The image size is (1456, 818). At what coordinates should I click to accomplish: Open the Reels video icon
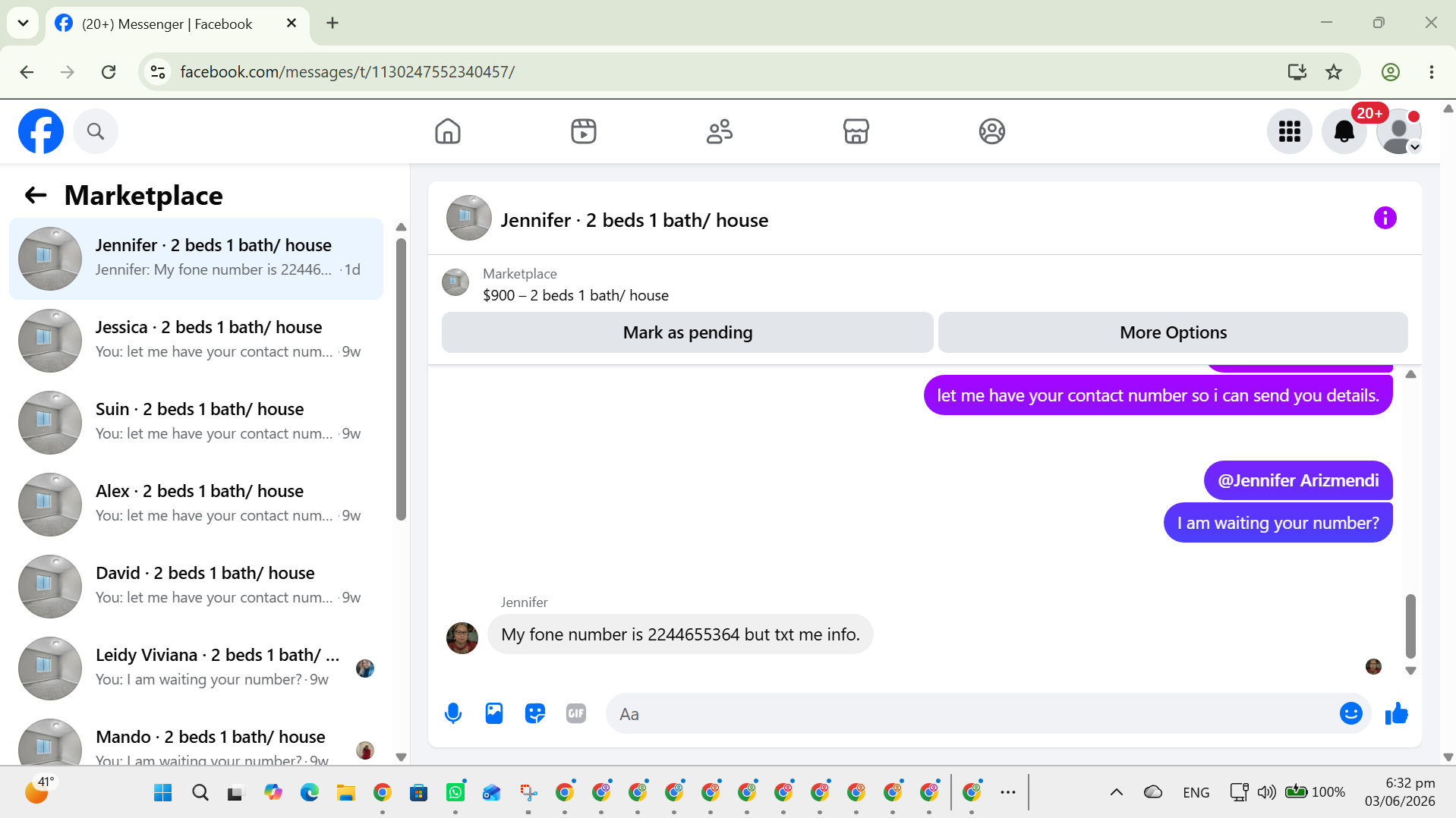[x=584, y=131]
